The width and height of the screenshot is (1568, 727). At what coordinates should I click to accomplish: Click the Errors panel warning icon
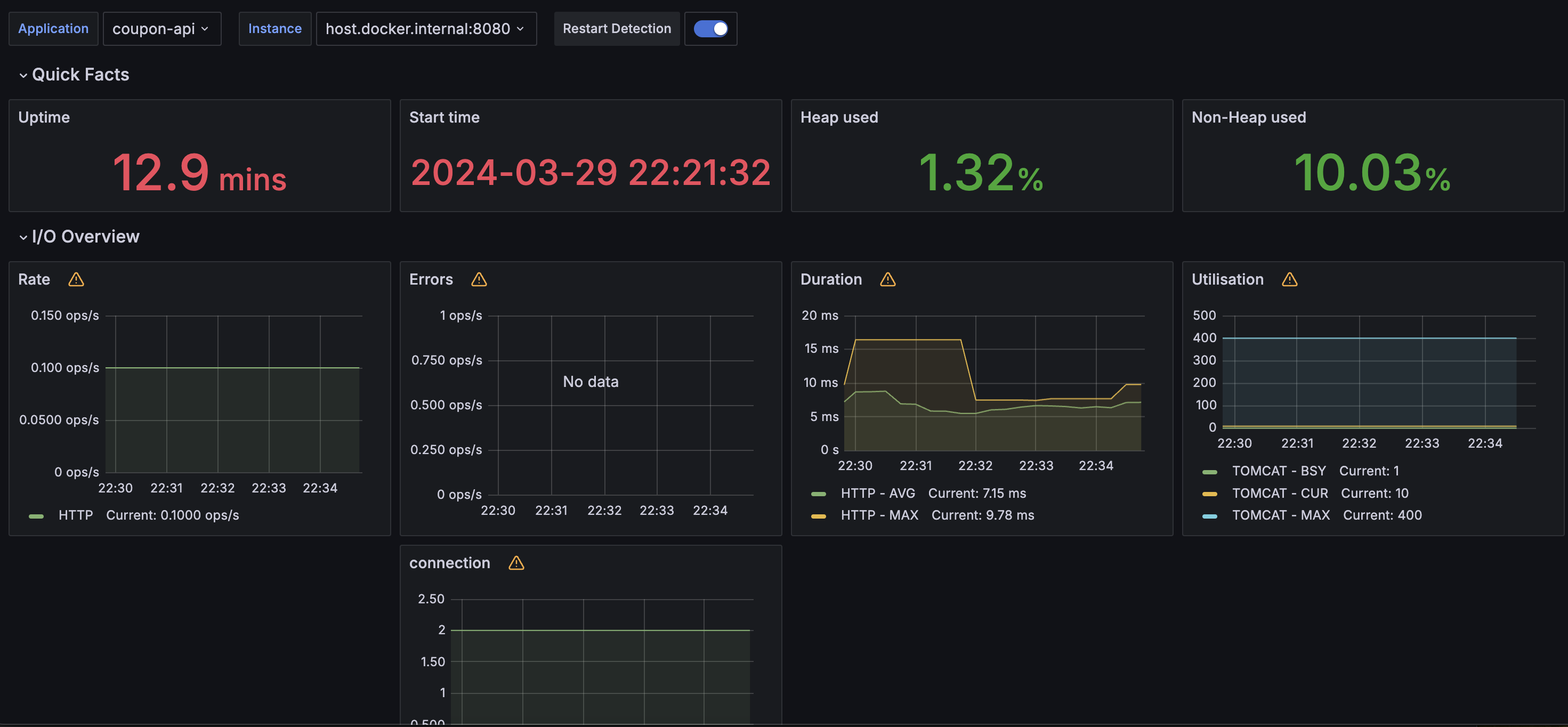tap(479, 279)
